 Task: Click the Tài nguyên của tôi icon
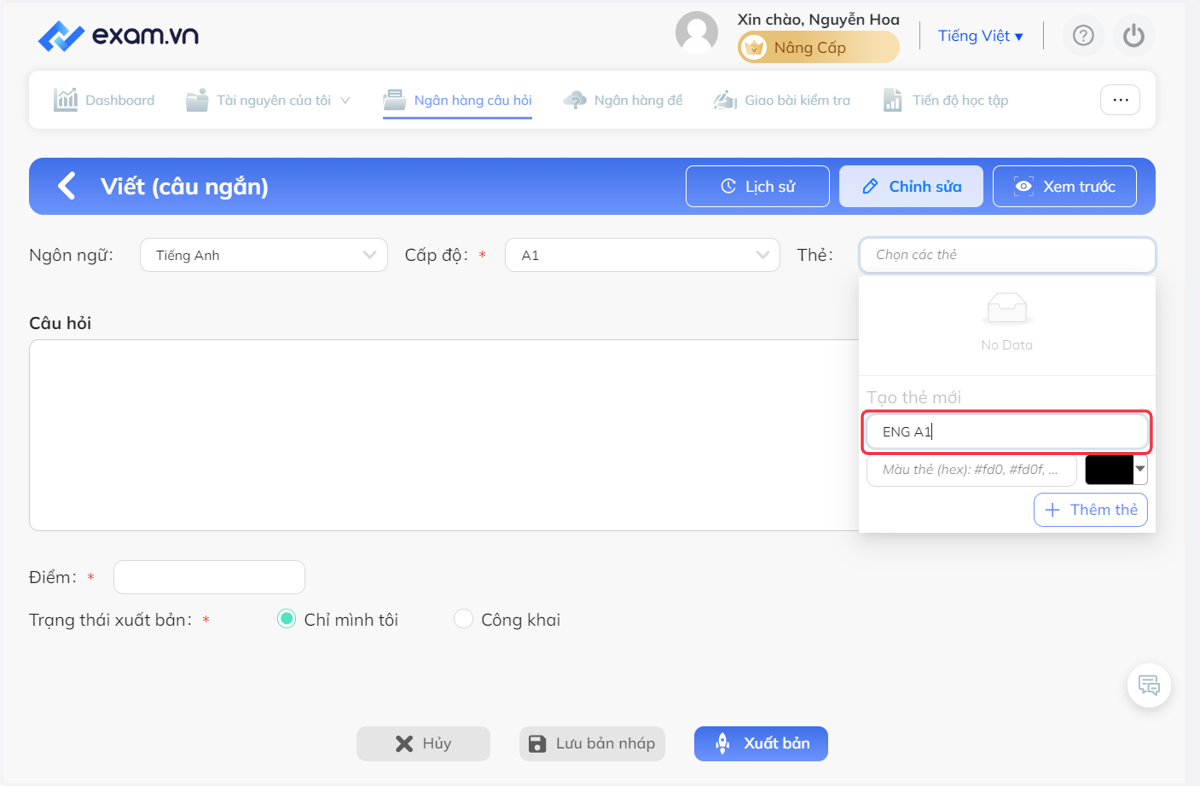pos(197,100)
